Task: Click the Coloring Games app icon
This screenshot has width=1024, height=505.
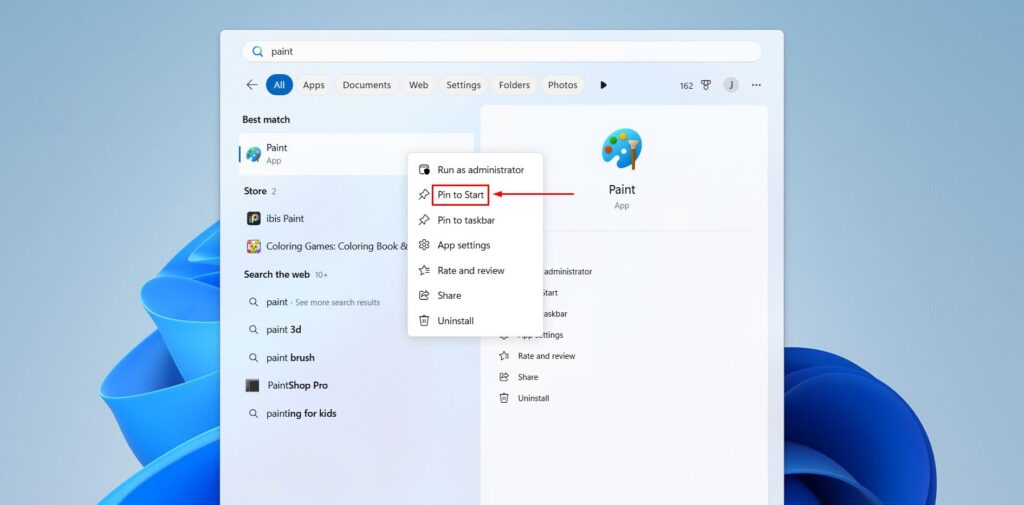Action: [253, 246]
